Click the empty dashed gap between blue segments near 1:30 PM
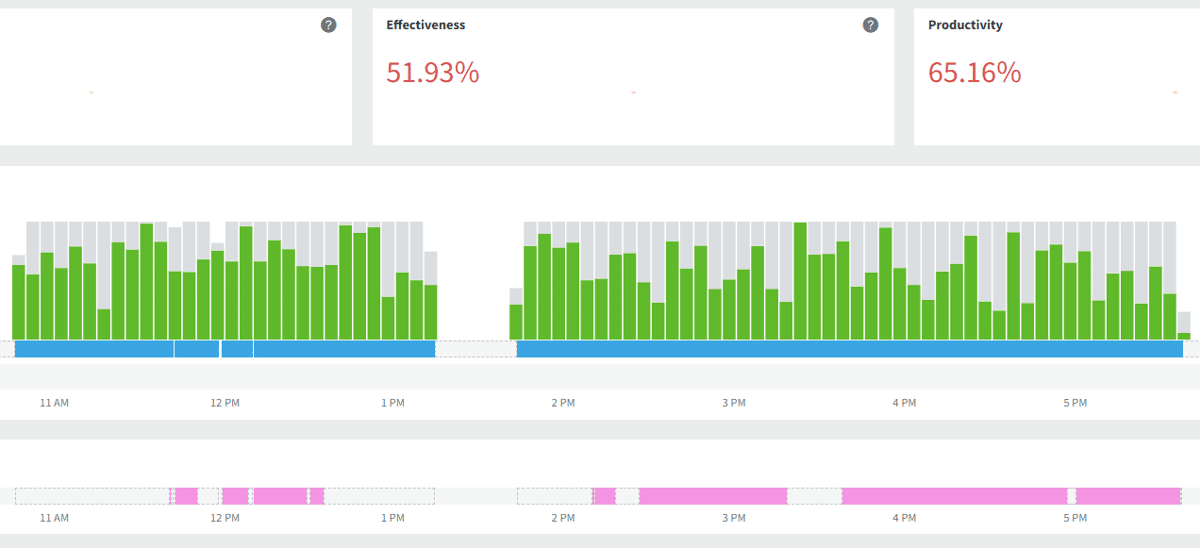This screenshot has width=1200, height=548. pyautogui.click(x=476, y=349)
